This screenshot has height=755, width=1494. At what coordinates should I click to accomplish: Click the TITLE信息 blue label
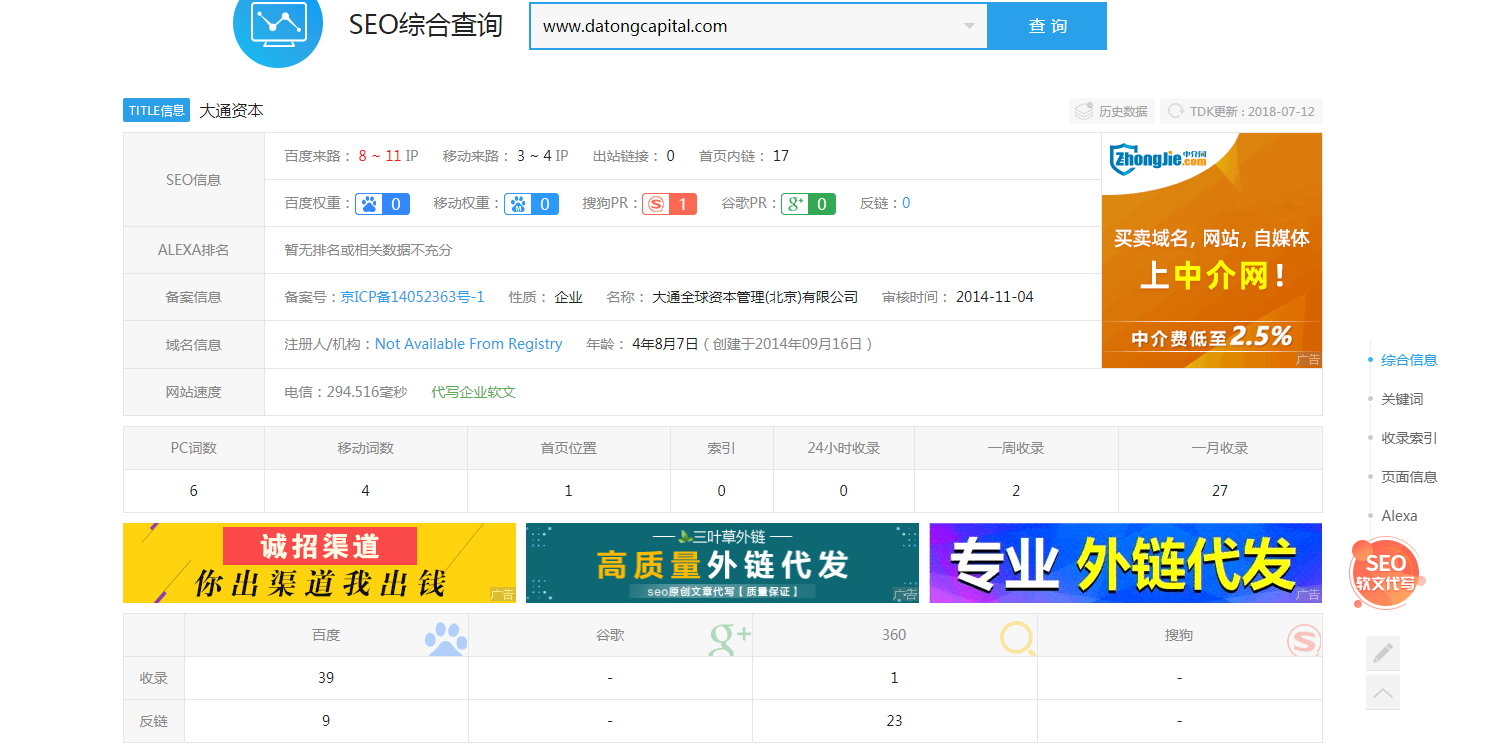[156, 110]
